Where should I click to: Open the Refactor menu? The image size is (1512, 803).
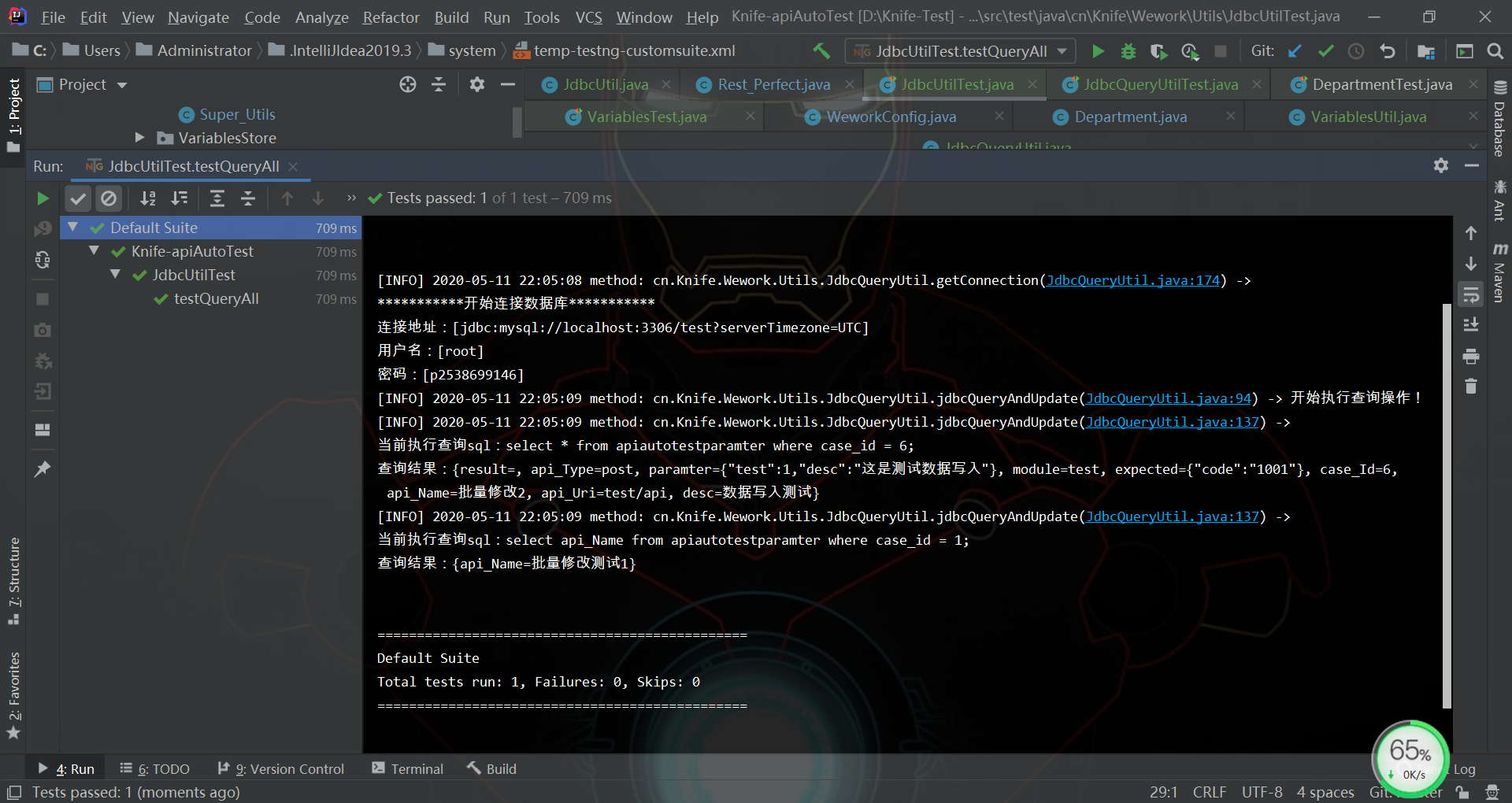click(391, 17)
